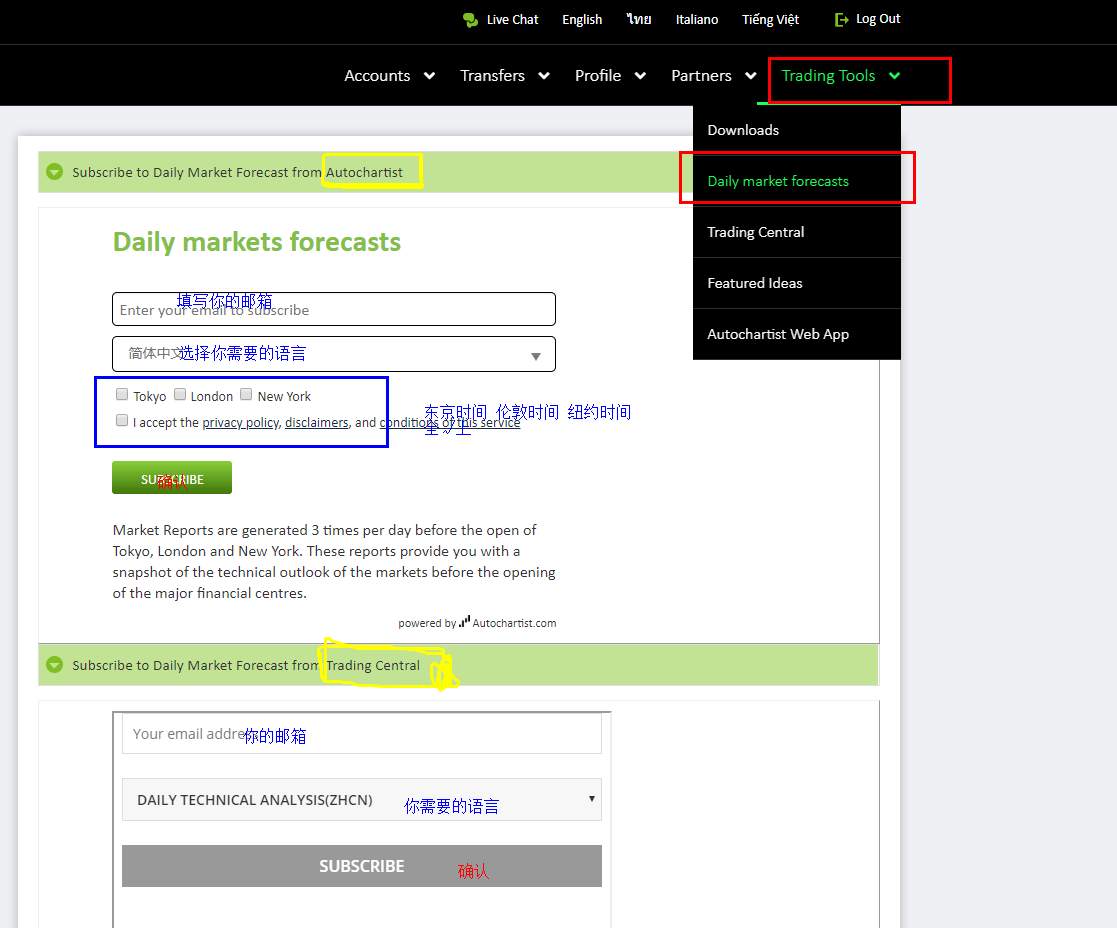Tick the New York checkbox
This screenshot has width=1117, height=928.
pyautogui.click(x=246, y=395)
